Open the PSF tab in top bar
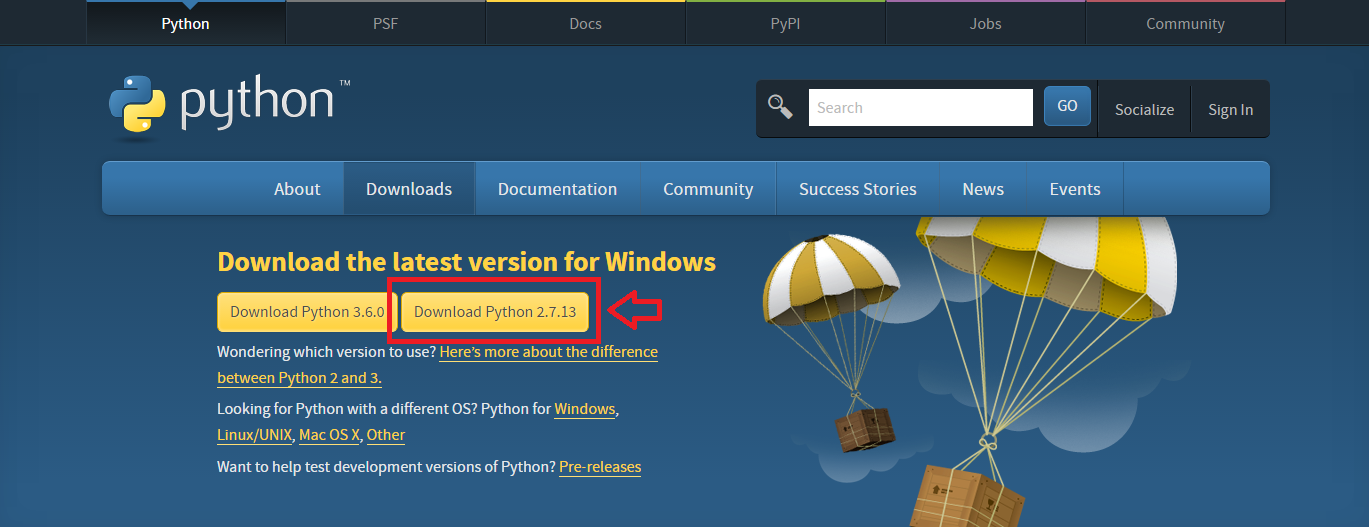The width and height of the screenshot is (1369, 527). (x=386, y=23)
